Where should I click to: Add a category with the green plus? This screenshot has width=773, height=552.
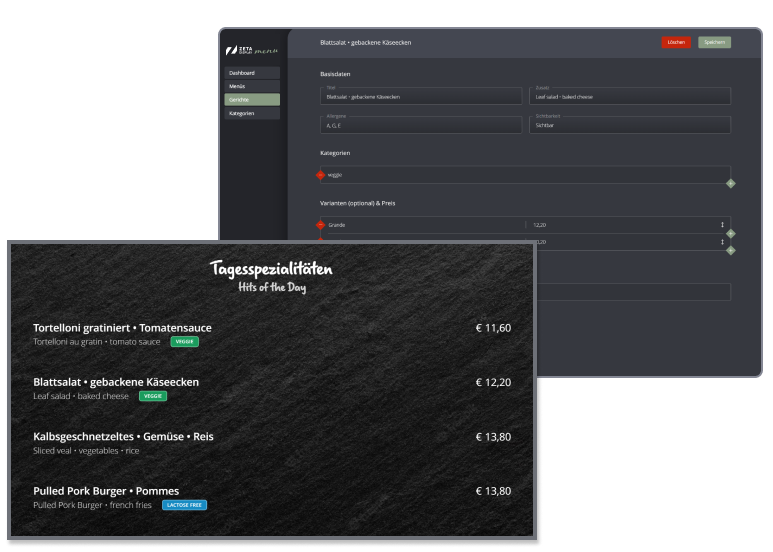(x=731, y=183)
